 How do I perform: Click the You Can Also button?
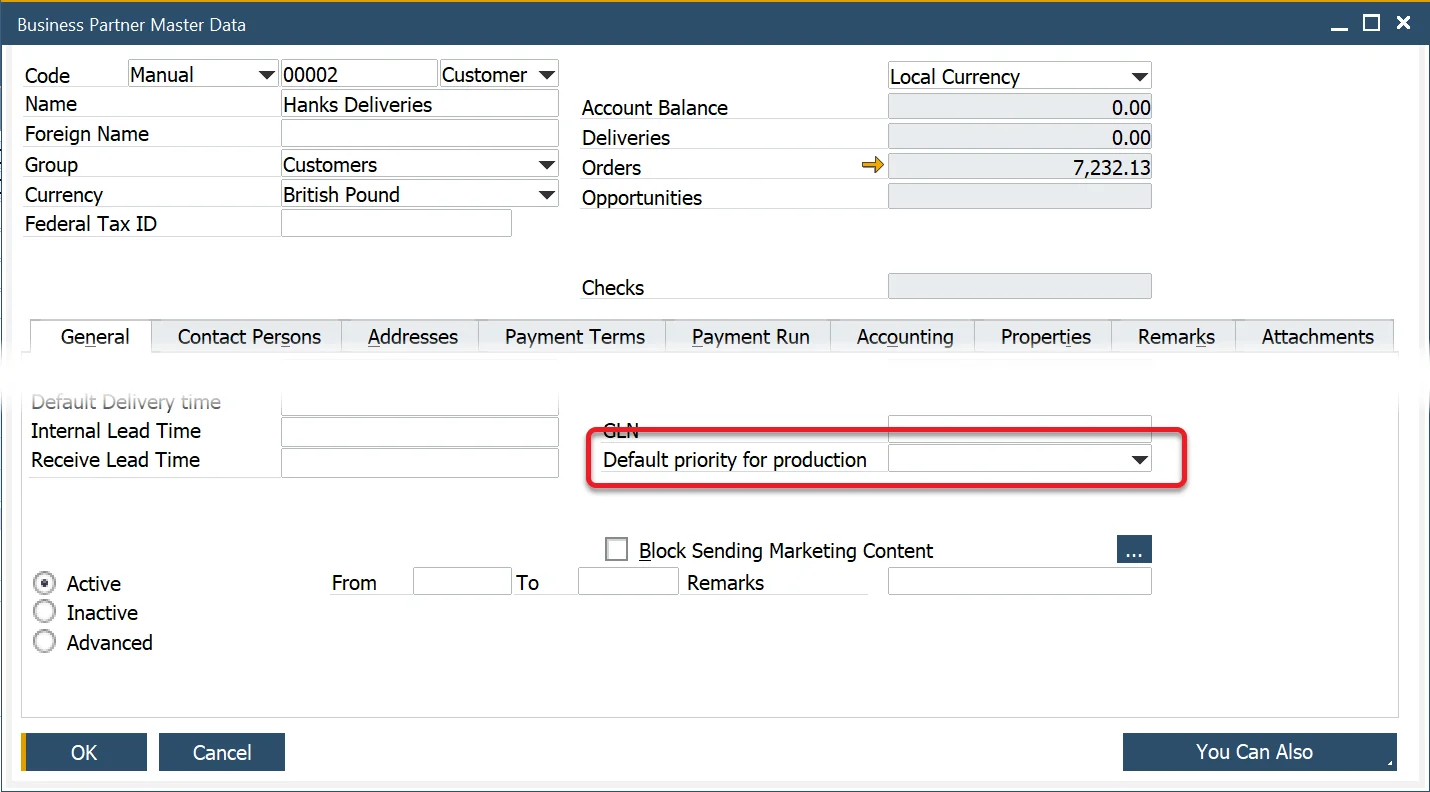pyautogui.click(x=1258, y=752)
